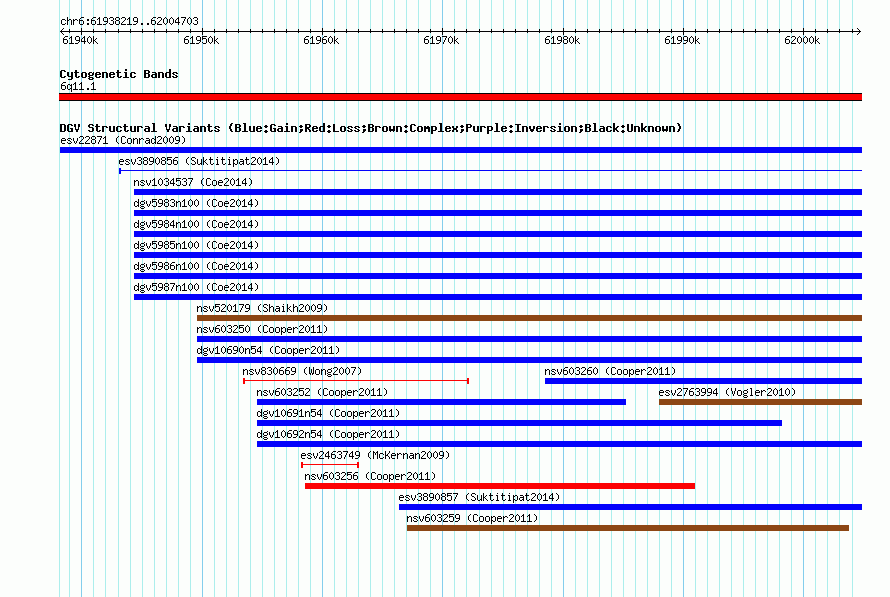Click nsv830669 (Wong2007) label

tap(302, 371)
